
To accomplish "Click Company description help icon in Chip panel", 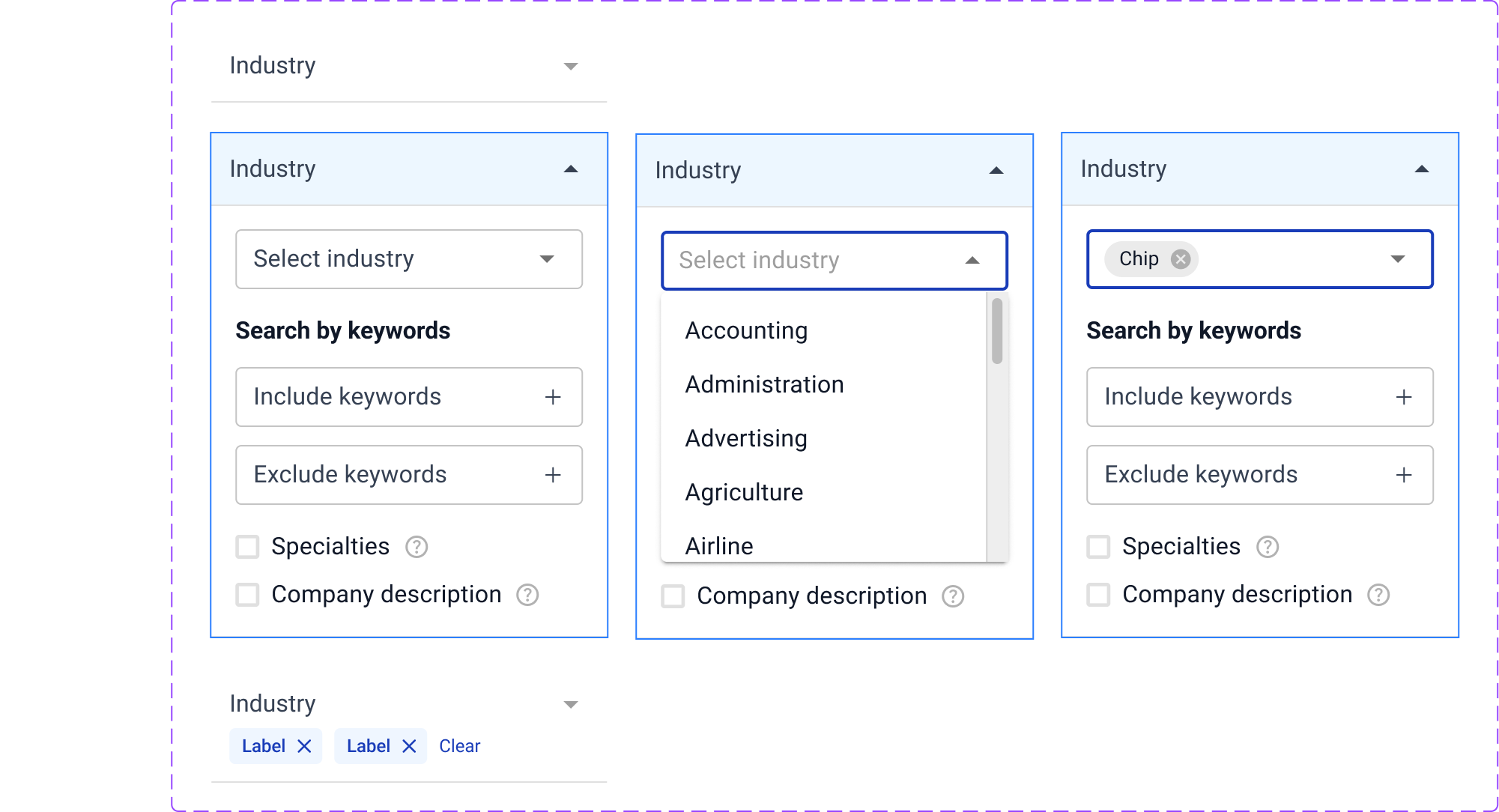I will pos(1378,595).
